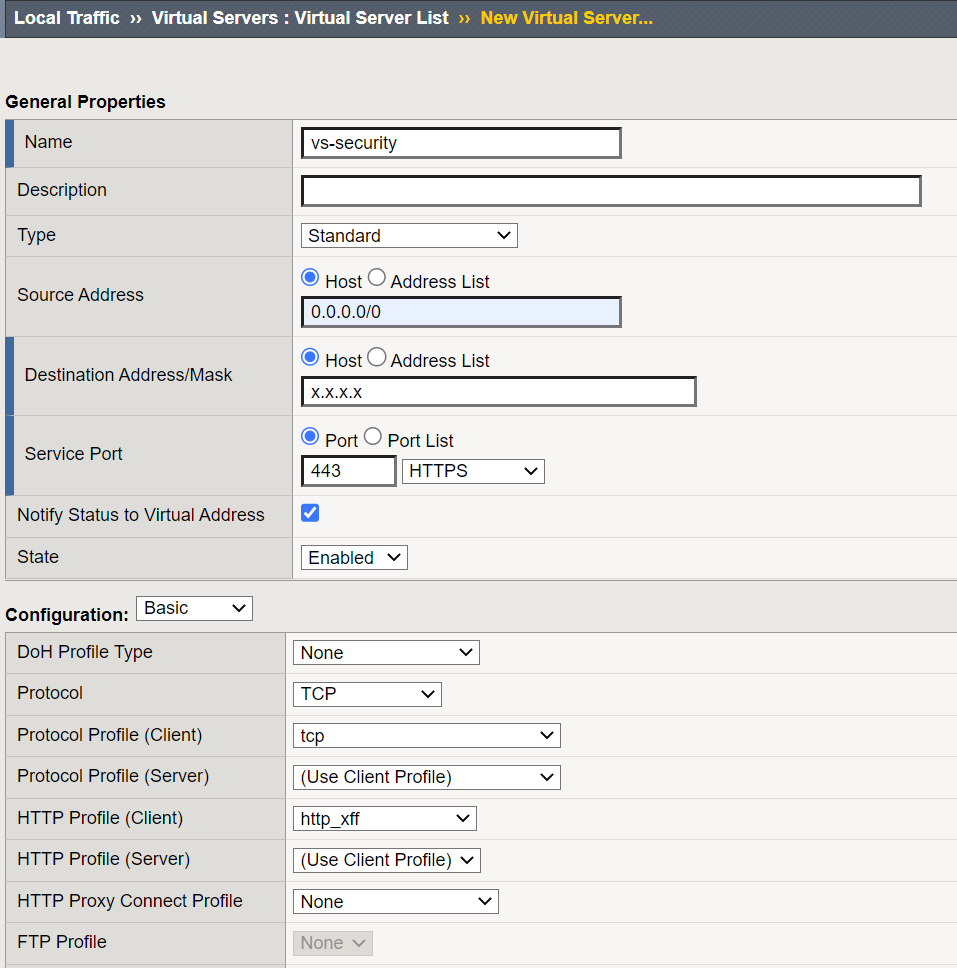The image size is (957, 968).
Task: Open the HTTP Proxy Connect Profile dropdown
Action: coord(396,902)
